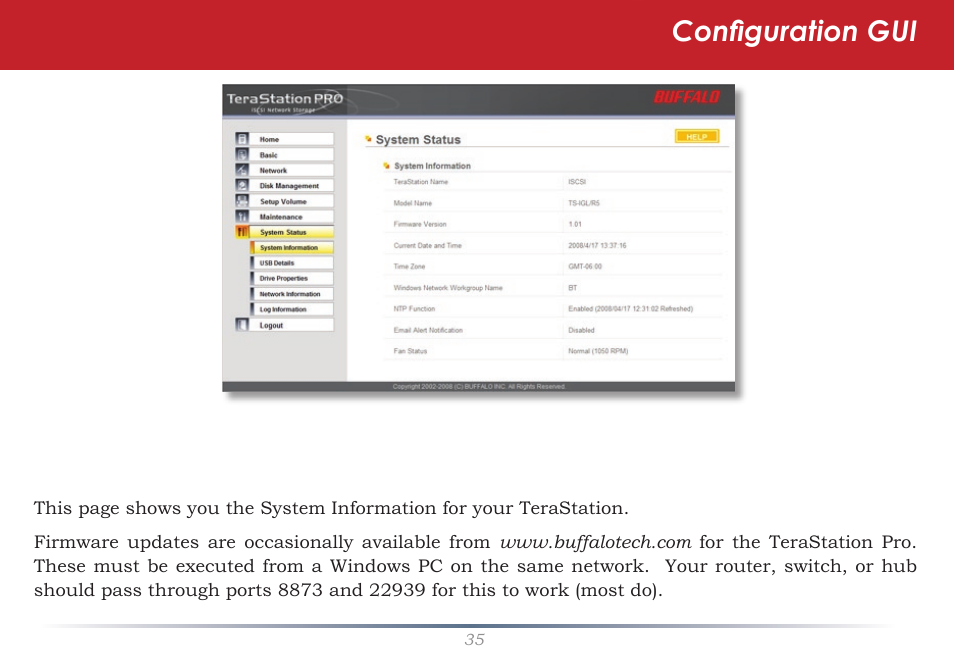Click the Fan Status label
The height and width of the screenshot is (661, 954).
coord(410,351)
